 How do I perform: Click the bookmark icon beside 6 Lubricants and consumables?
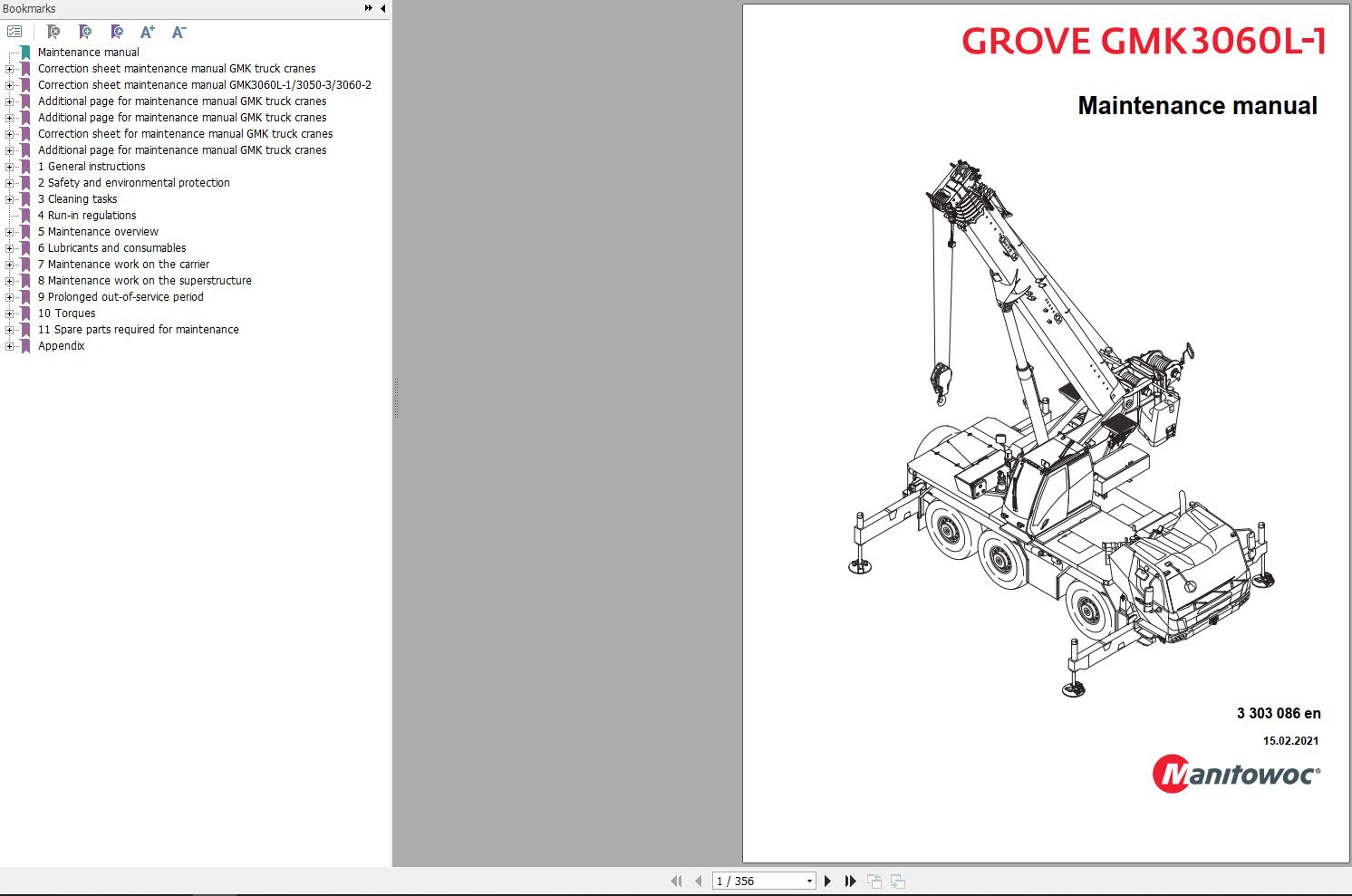[26, 248]
